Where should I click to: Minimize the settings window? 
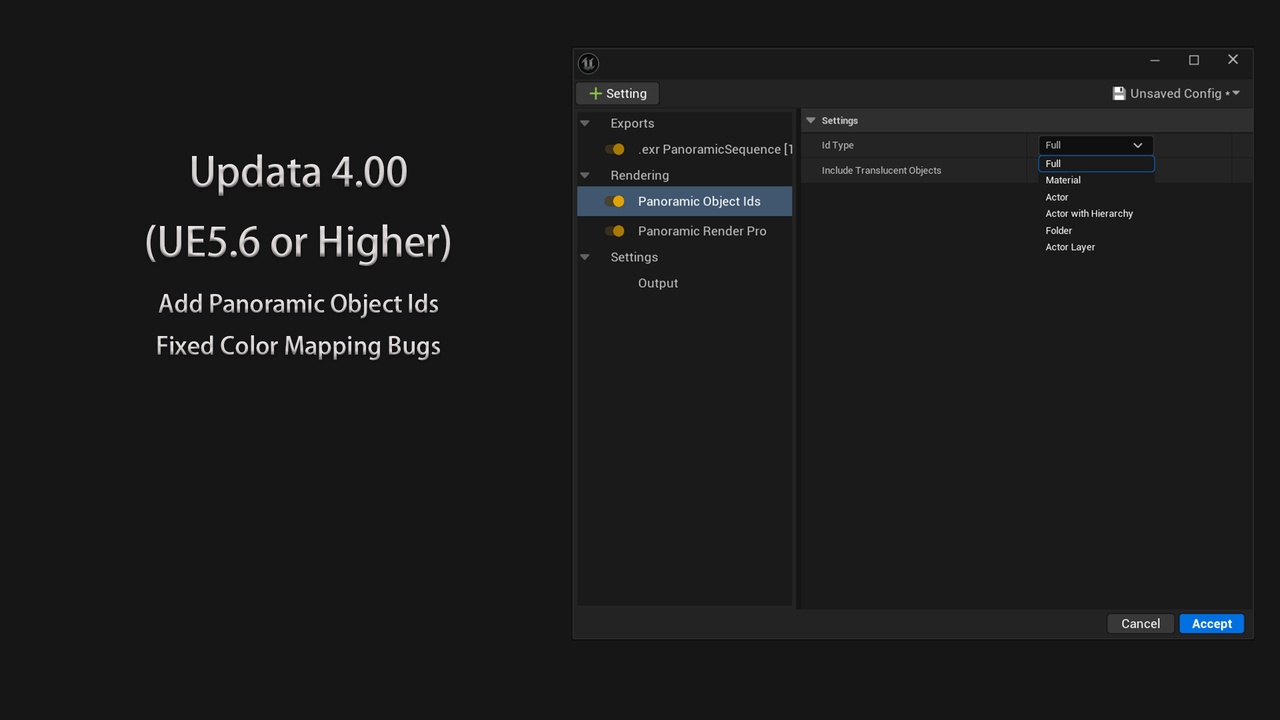click(1154, 60)
